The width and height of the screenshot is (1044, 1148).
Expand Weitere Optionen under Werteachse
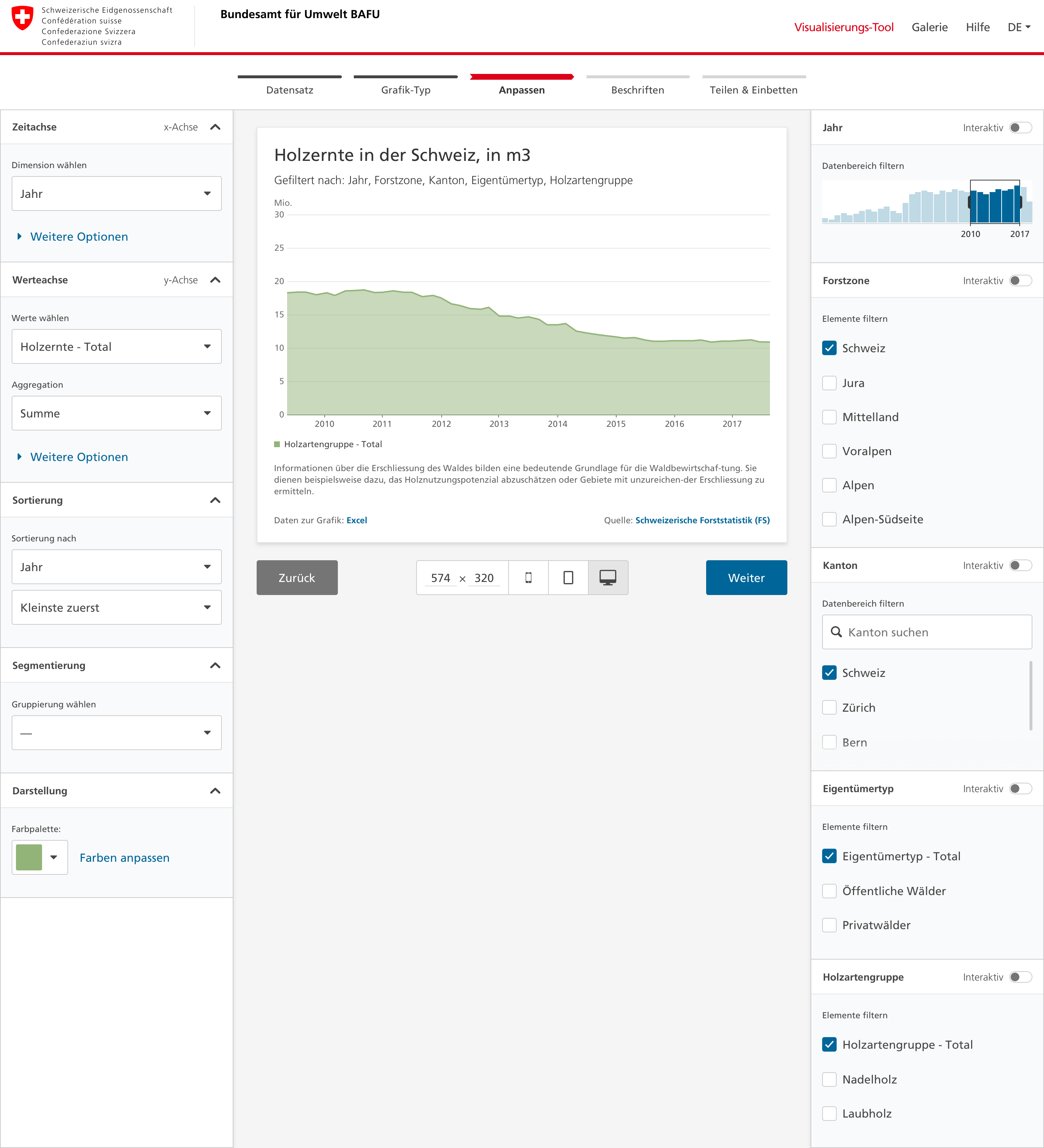click(x=79, y=457)
